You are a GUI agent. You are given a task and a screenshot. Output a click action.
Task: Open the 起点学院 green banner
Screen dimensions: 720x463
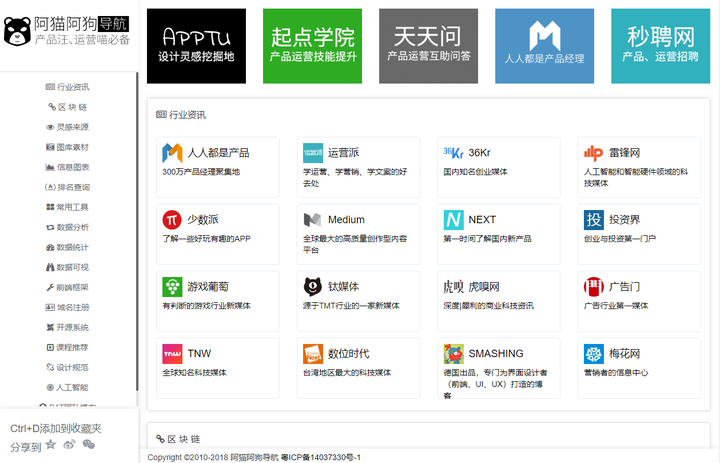click(x=312, y=46)
